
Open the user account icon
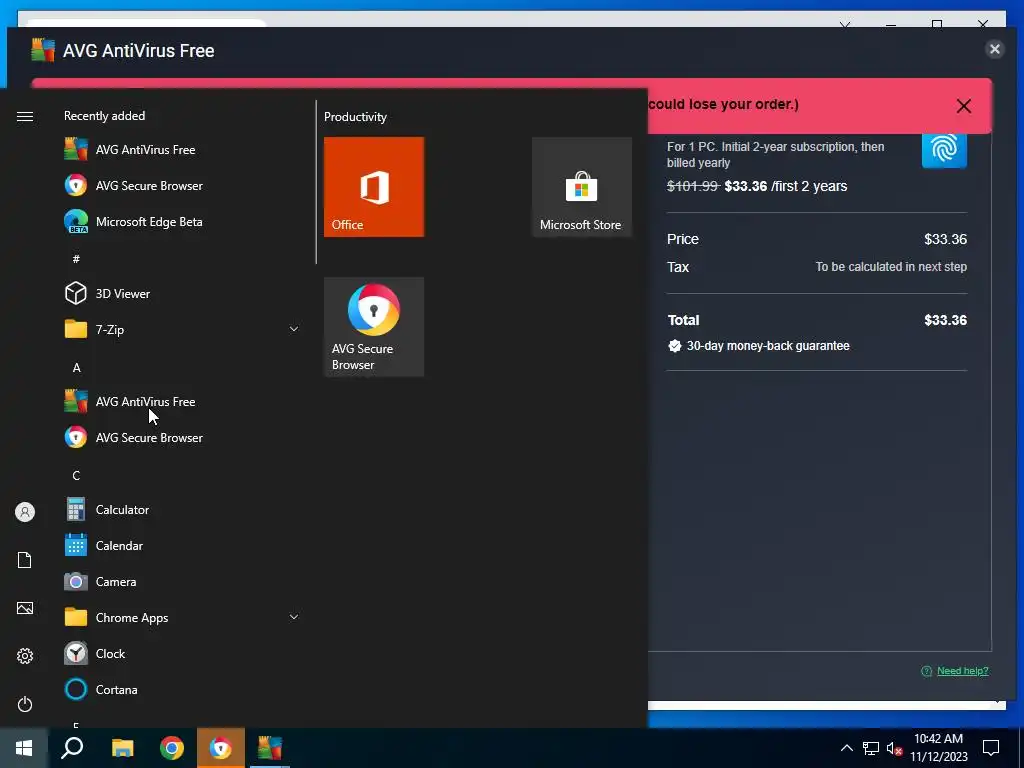(x=25, y=512)
